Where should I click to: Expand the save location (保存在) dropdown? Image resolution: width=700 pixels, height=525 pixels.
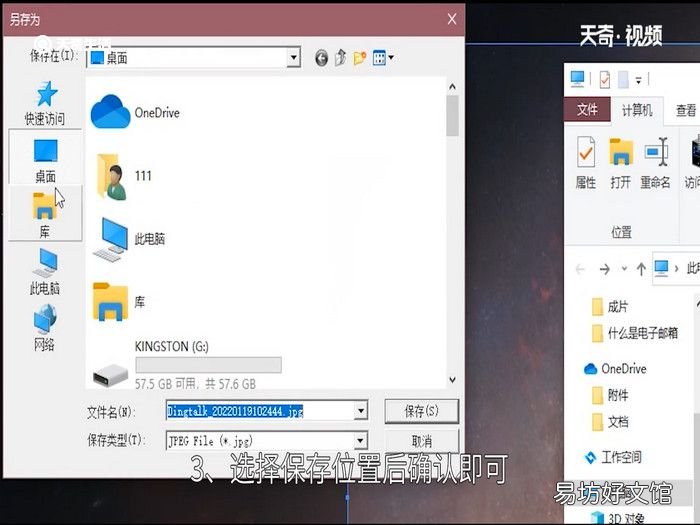click(293, 58)
